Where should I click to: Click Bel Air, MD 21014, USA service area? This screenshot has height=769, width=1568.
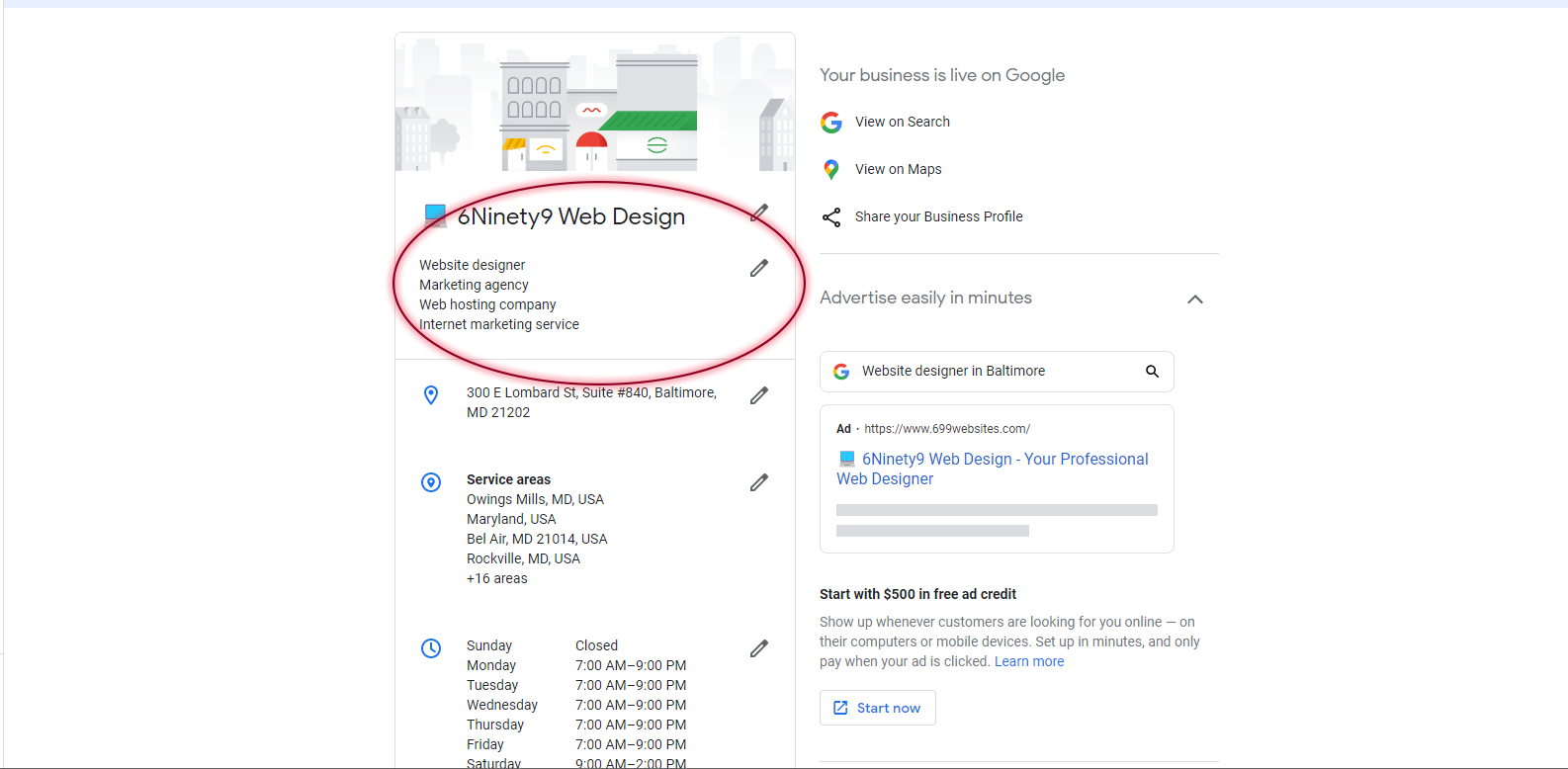tap(537, 539)
